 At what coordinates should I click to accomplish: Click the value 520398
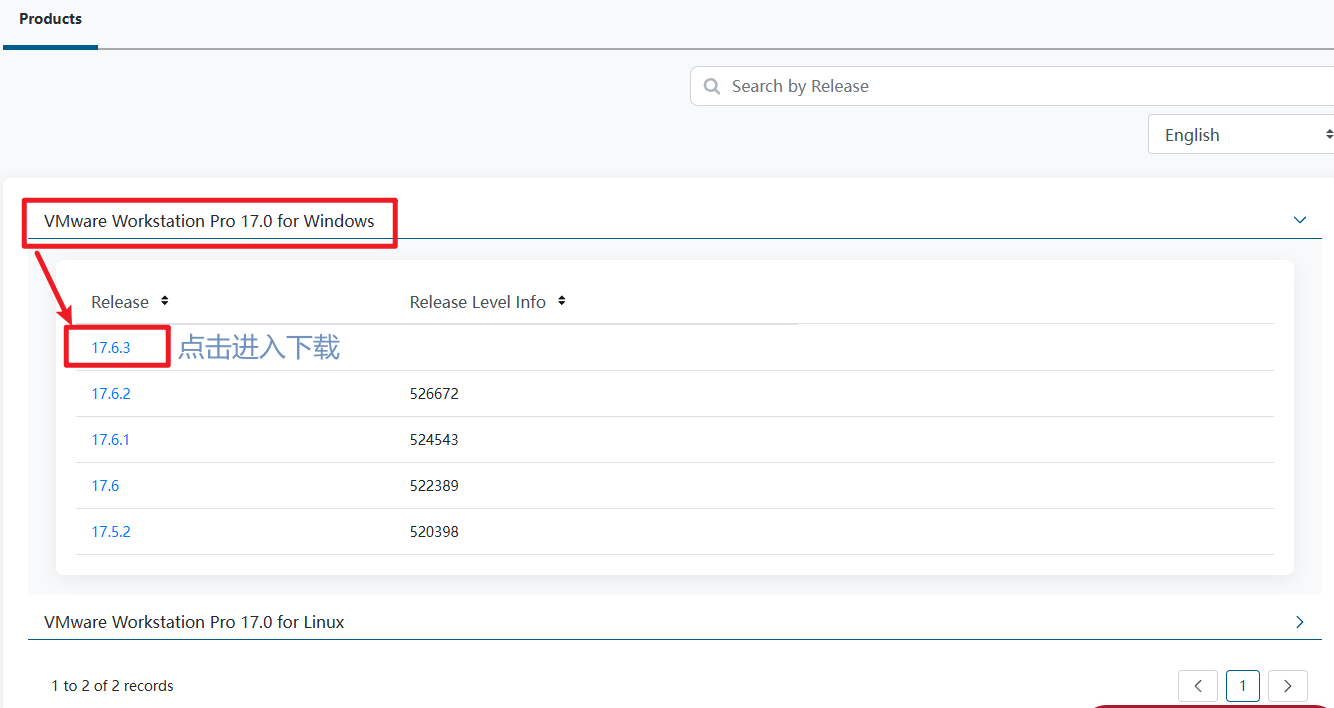(x=434, y=532)
